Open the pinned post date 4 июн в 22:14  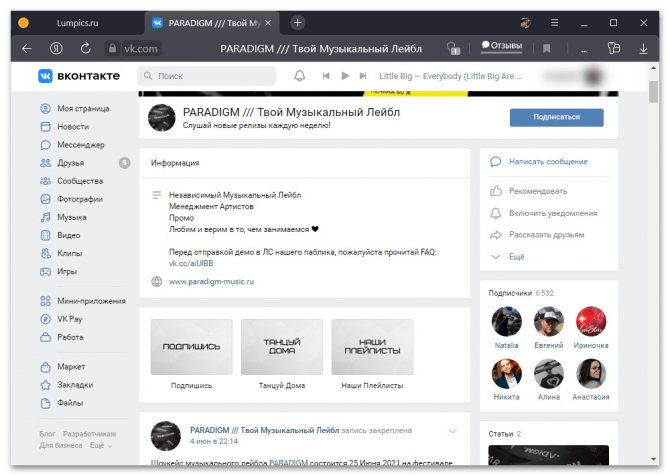pos(214,441)
